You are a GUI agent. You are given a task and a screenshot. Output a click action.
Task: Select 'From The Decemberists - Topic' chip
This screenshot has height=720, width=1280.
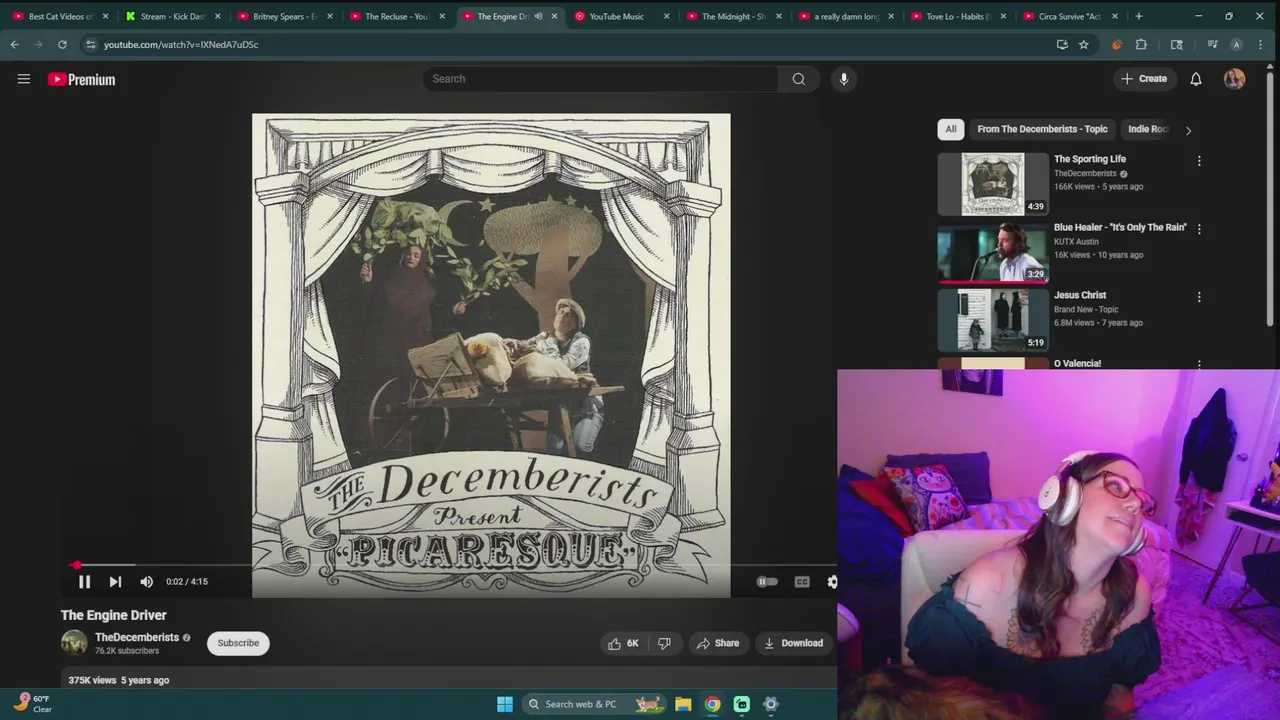(x=1042, y=129)
